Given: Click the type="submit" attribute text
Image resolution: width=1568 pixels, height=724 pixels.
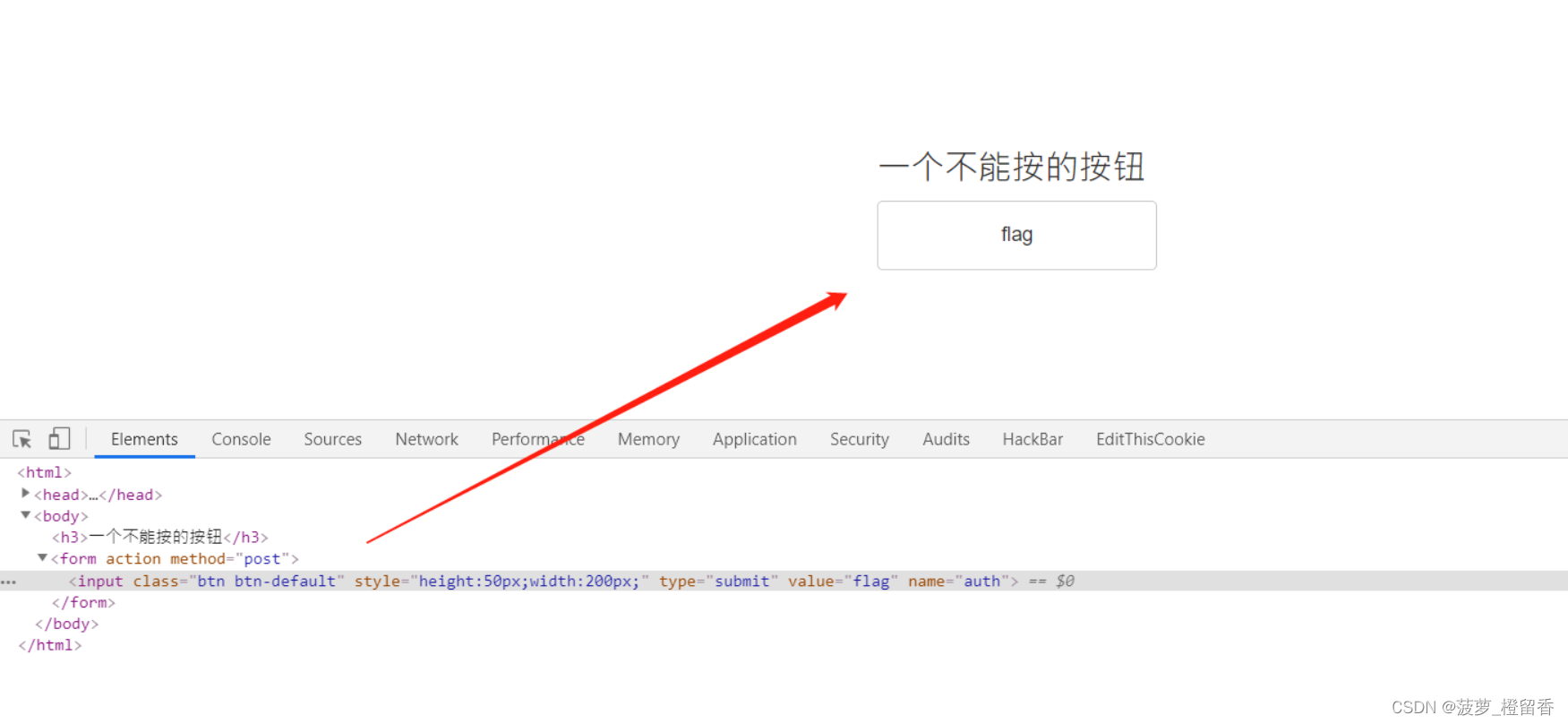Looking at the screenshot, I should click(718, 581).
